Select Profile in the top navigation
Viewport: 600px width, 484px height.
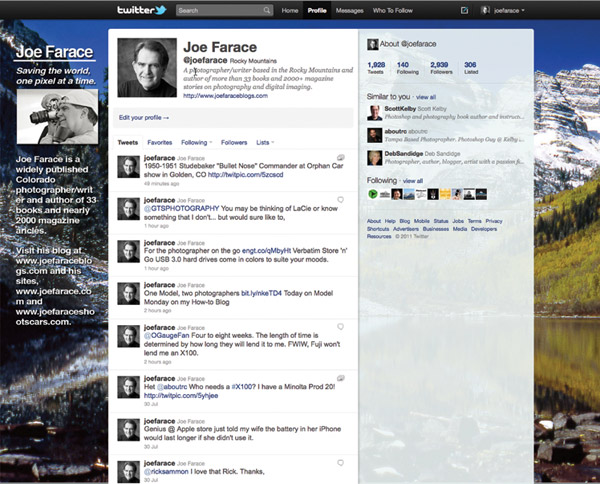[317, 10]
